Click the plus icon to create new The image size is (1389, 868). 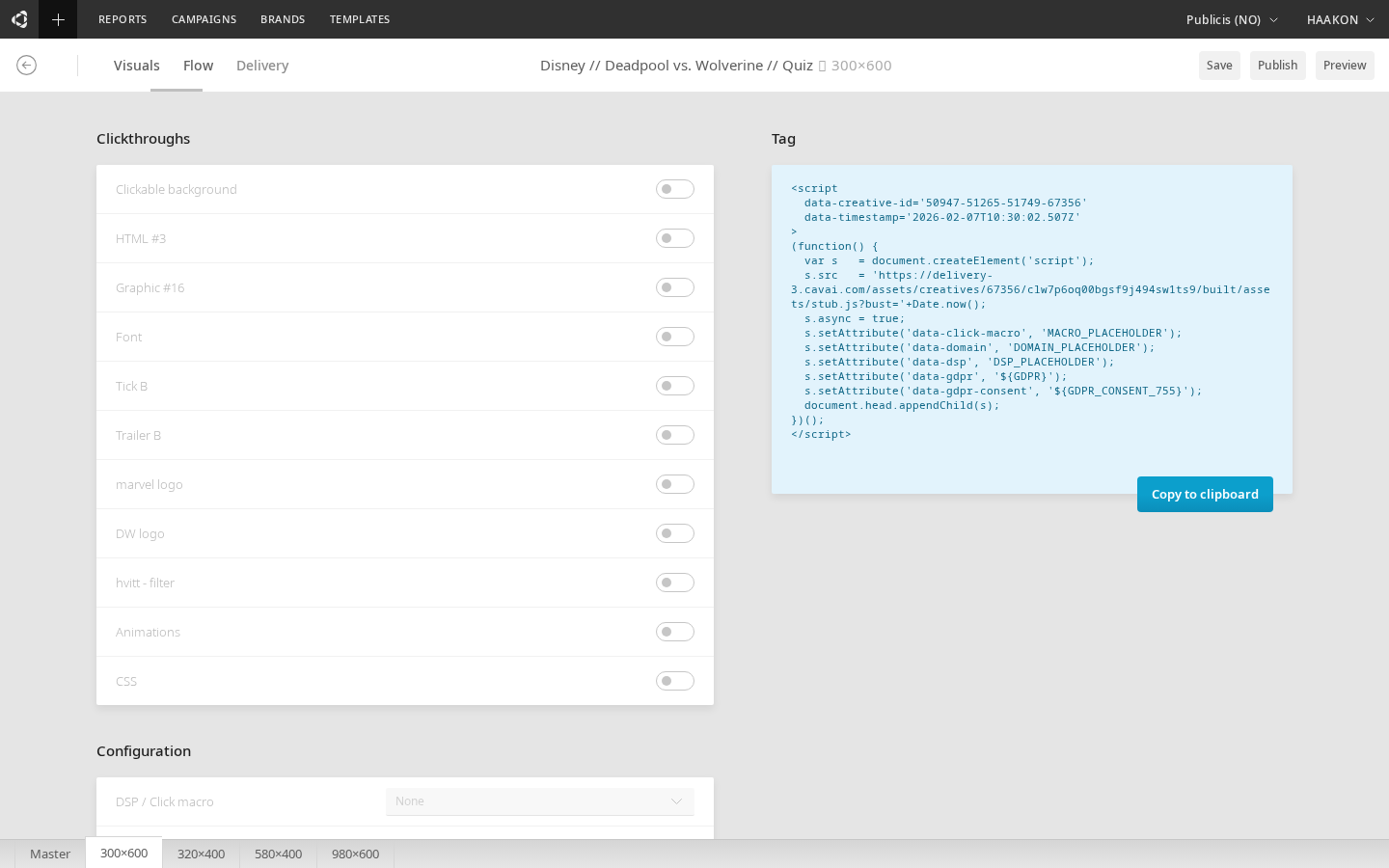[x=58, y=19]
